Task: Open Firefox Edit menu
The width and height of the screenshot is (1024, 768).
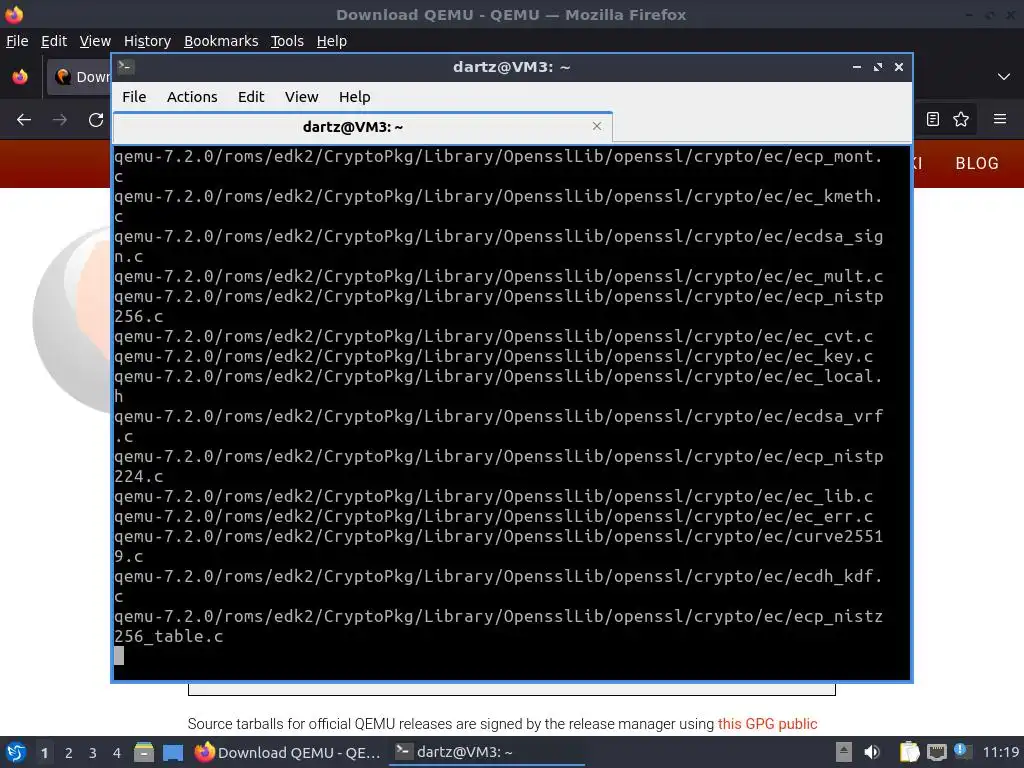Action: (54, 41)
